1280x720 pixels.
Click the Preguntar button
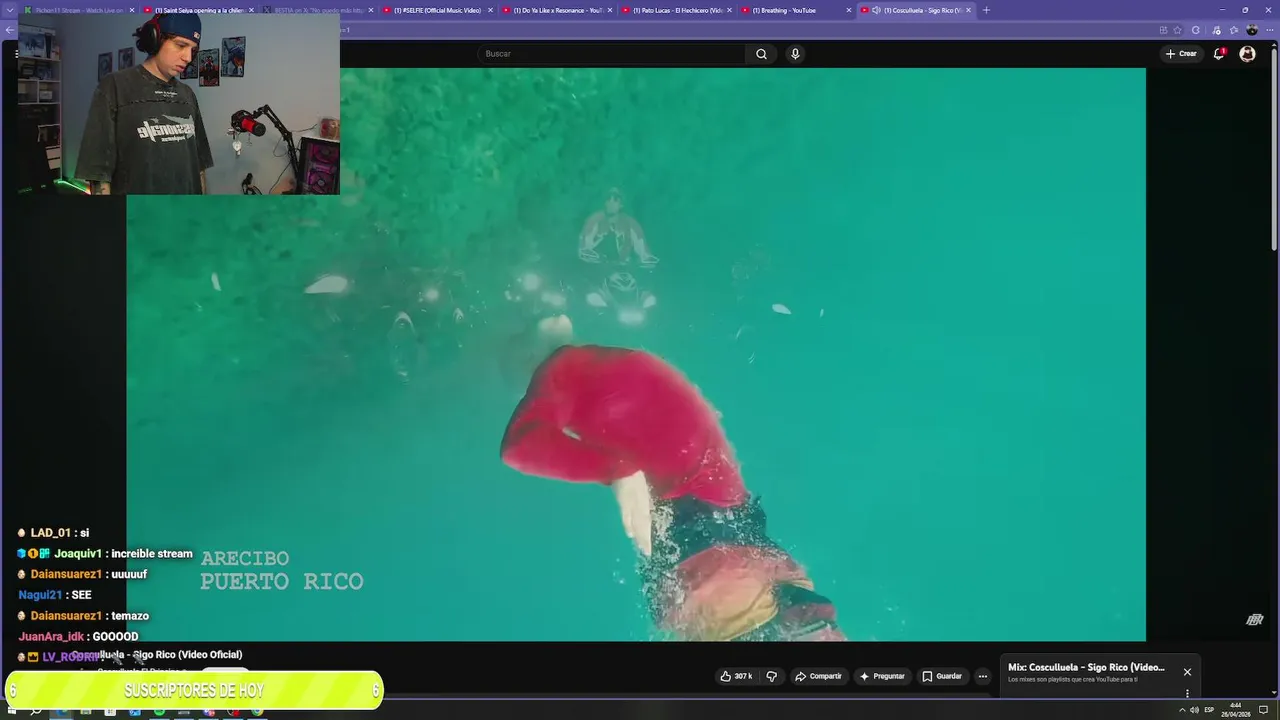click(882, 676)
